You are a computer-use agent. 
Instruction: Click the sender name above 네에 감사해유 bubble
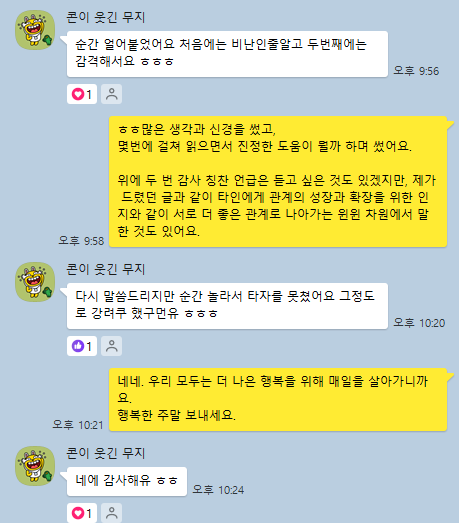(106, 453)
